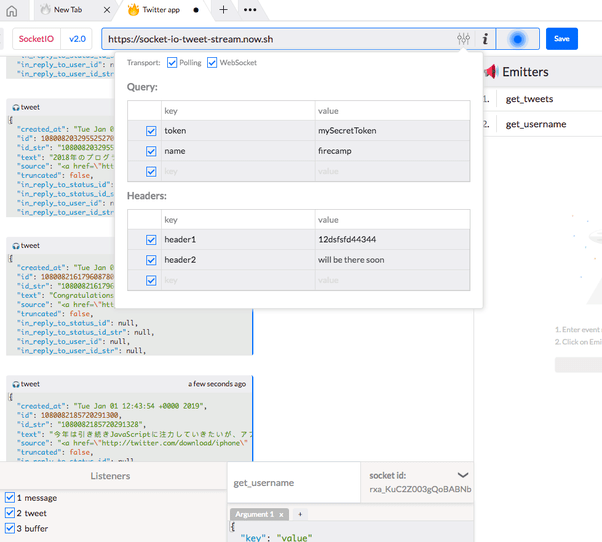Add a new argument with plus
602x542 pixels.
(300, 514)
